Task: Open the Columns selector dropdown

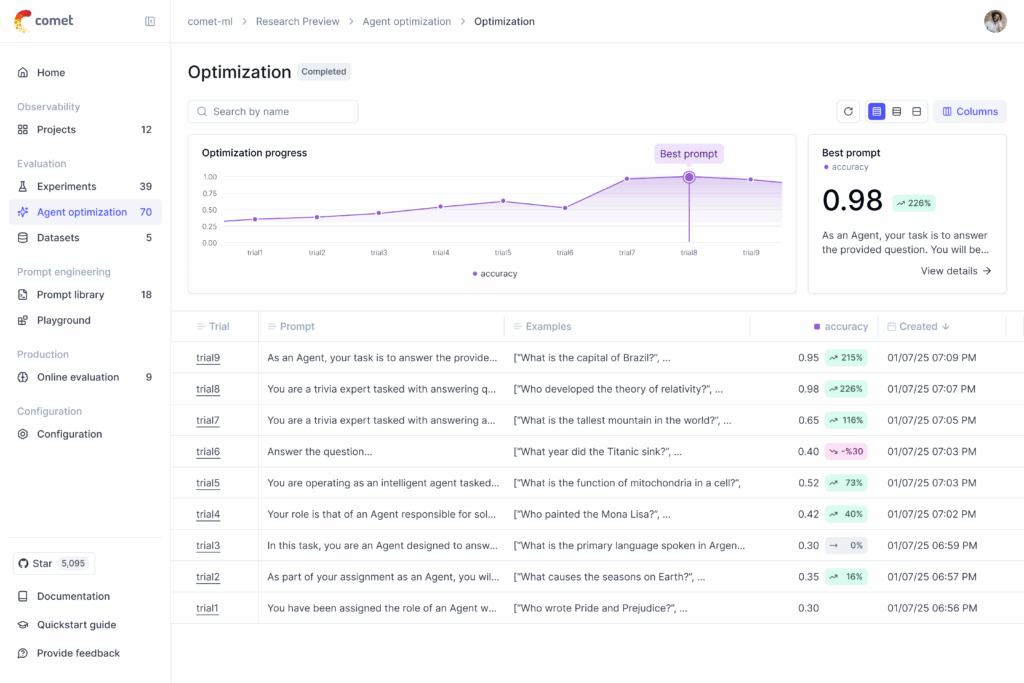Action: pos(970,112)
